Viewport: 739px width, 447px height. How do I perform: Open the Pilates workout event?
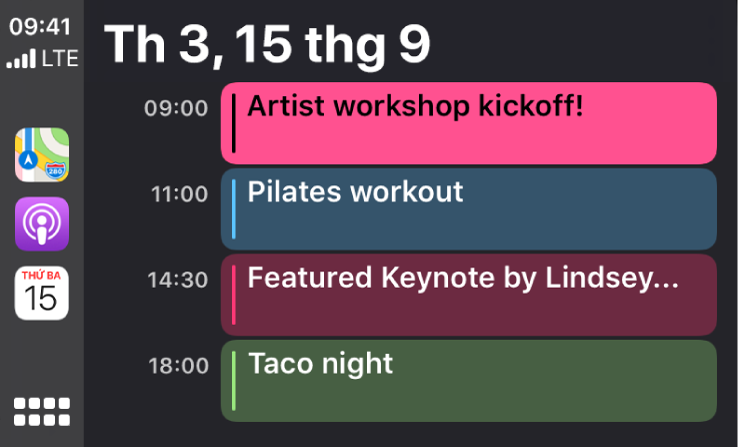coord(469,209)
